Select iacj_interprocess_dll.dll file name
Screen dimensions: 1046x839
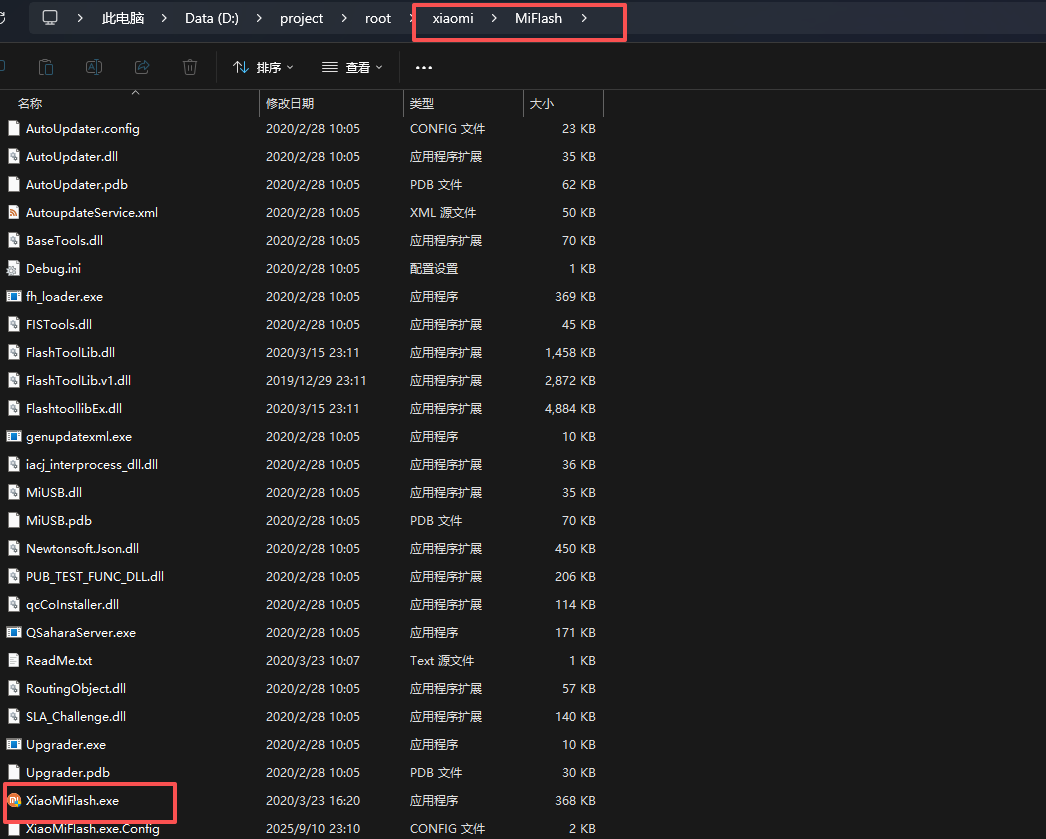[91, 465]
